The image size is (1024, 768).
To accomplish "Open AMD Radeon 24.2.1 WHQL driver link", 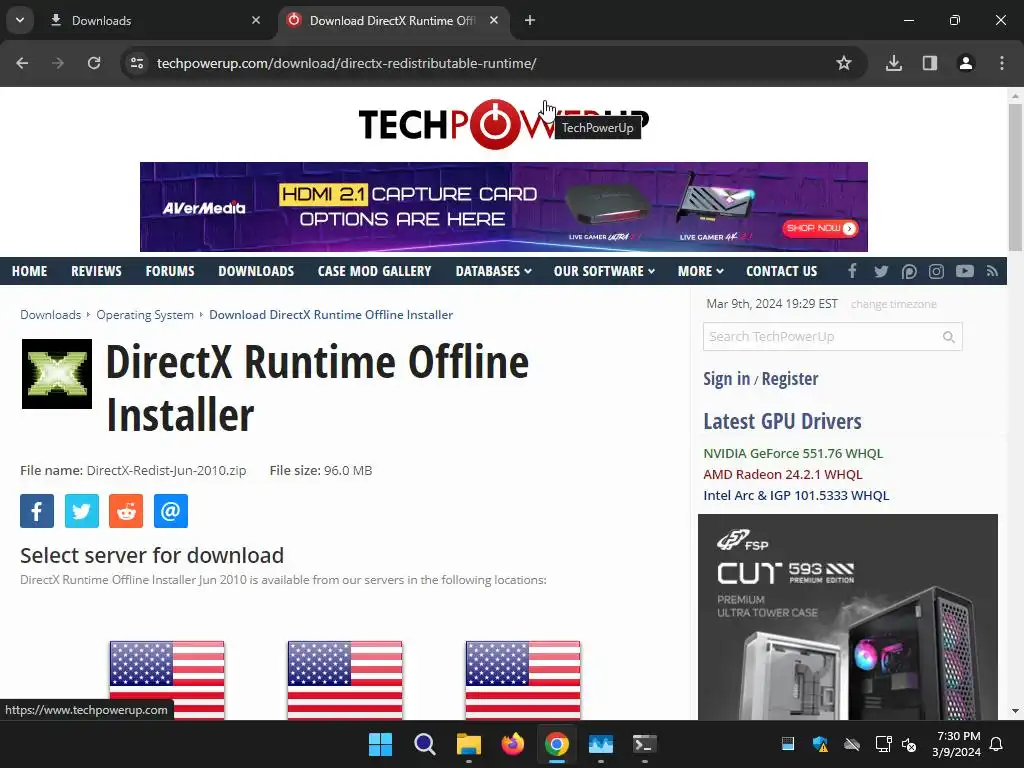I will tap(782, 474).
